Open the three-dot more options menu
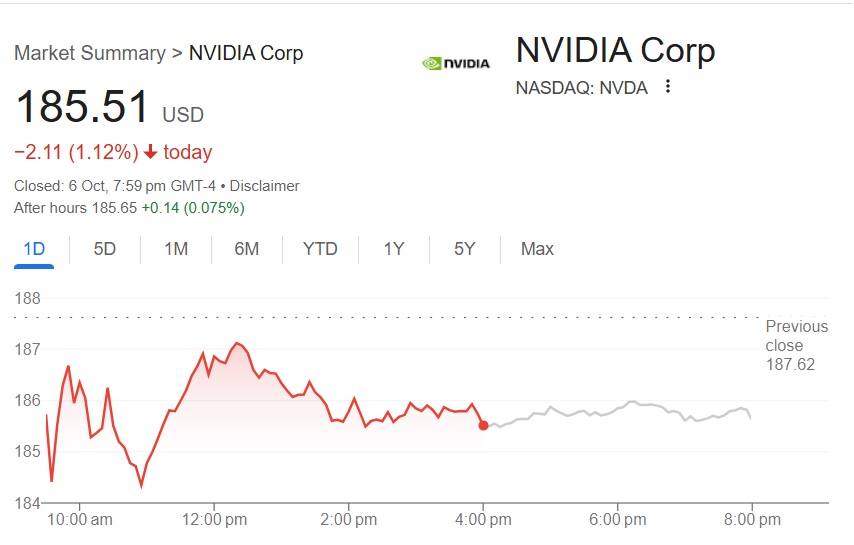This screenshot has width=854, height=545. (668, 87)
